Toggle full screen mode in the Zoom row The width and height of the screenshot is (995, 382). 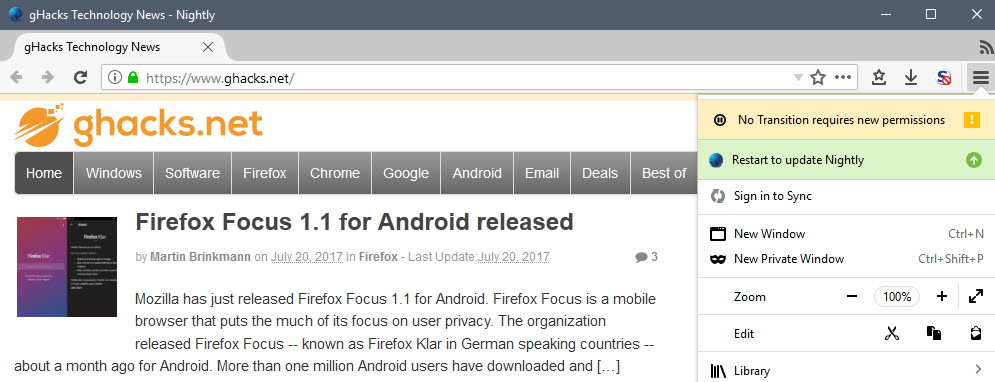976,296
